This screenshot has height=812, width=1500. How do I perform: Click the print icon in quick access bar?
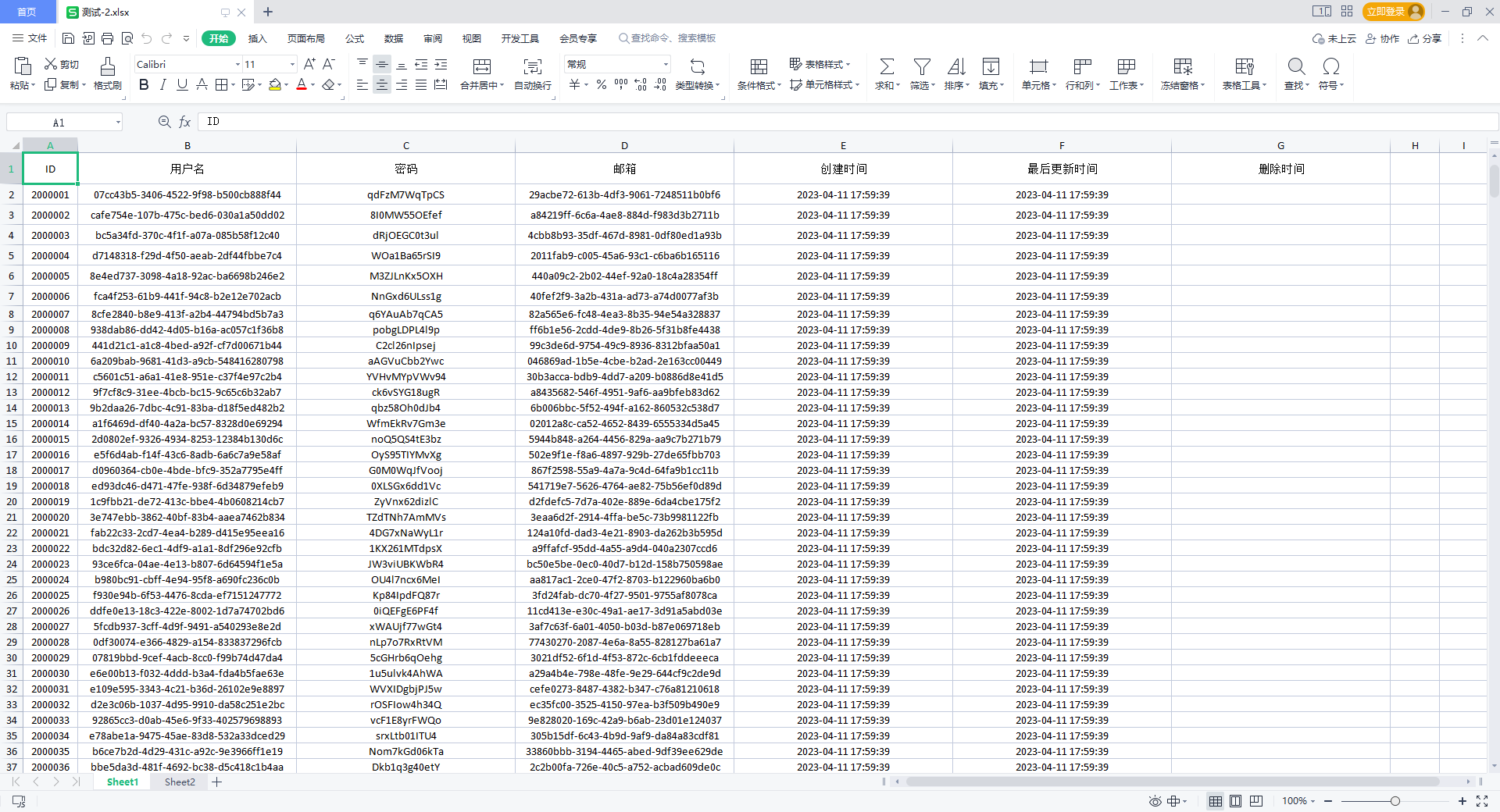pyautogui.click(x=107, y=38)
